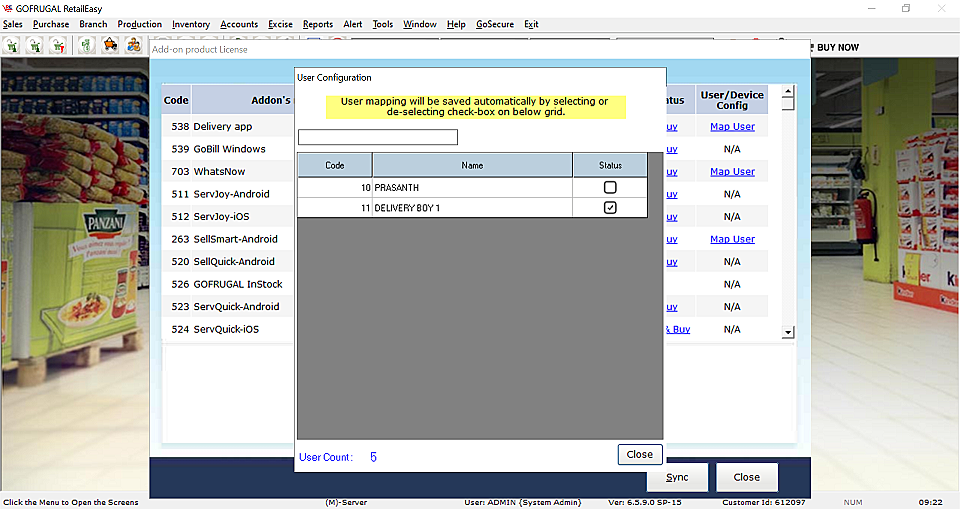Click the Code header in add-on list
The image size is (960, 509).
tap(176, 100)
